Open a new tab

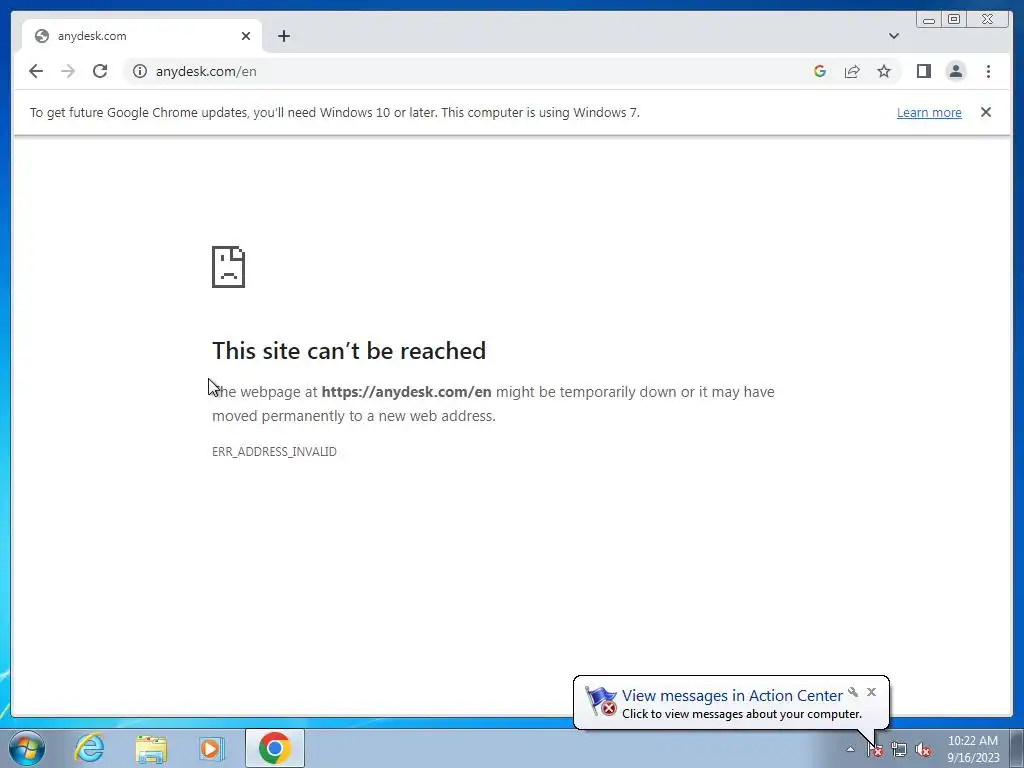click(283, 36)
